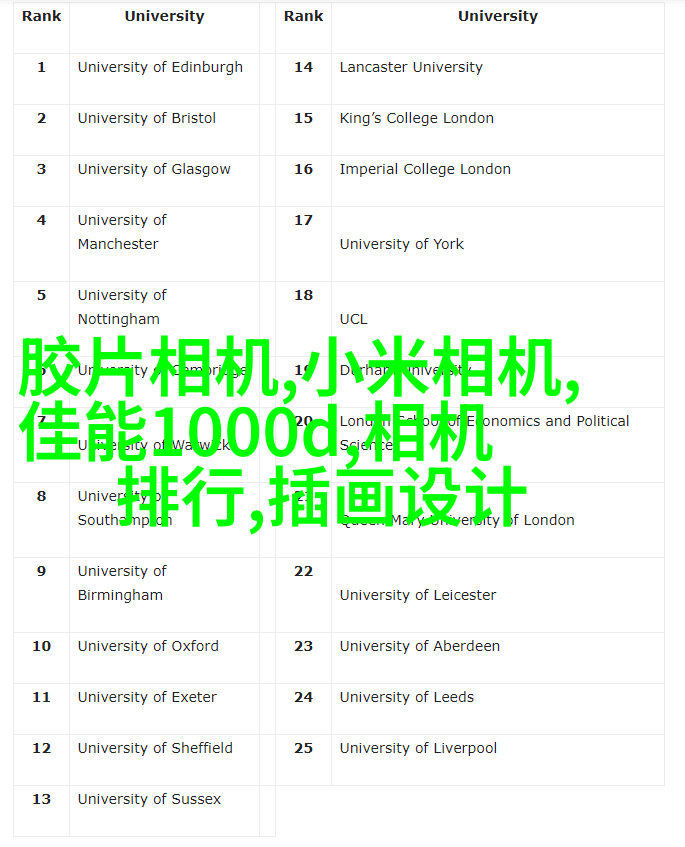Click rank number 18

(304, 295)
